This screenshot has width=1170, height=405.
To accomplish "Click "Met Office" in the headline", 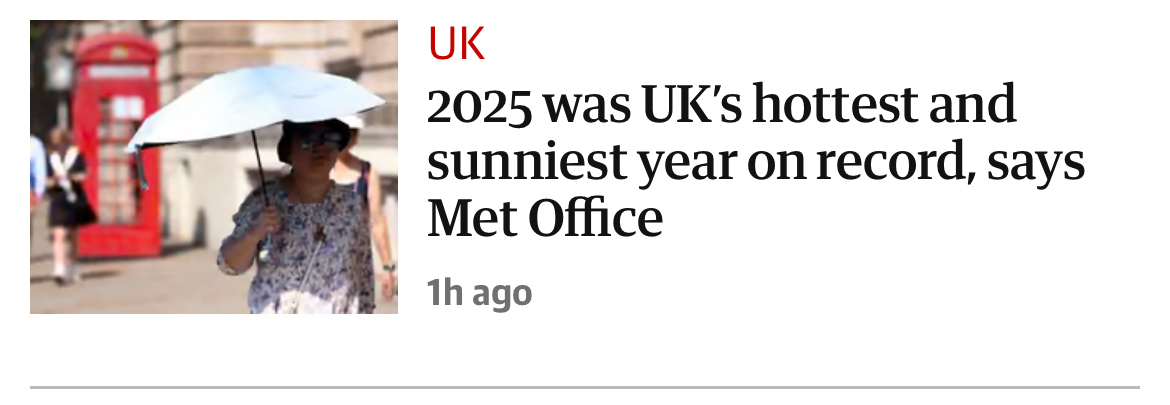I will (x=545, y=218).
